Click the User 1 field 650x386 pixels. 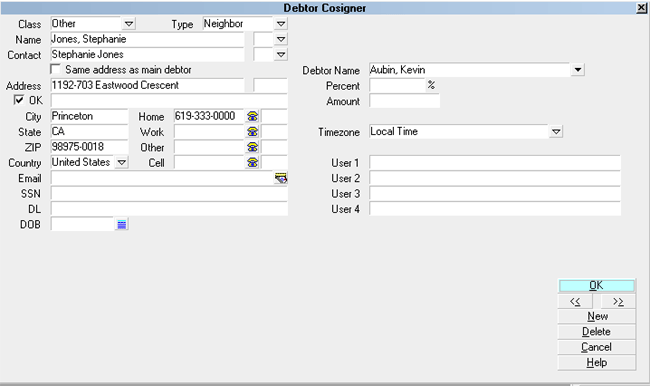pyautogui.click(x=495, y=163)
